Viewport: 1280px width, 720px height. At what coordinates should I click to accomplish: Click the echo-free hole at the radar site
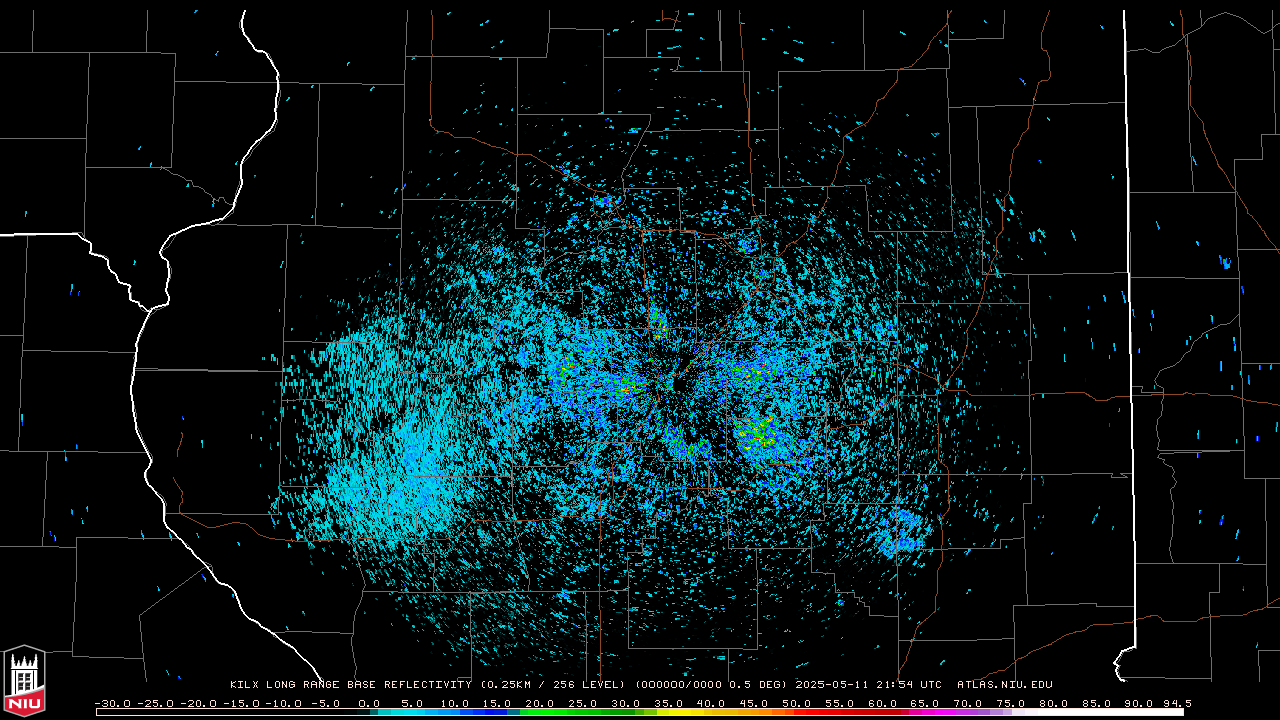coord(679,385)
